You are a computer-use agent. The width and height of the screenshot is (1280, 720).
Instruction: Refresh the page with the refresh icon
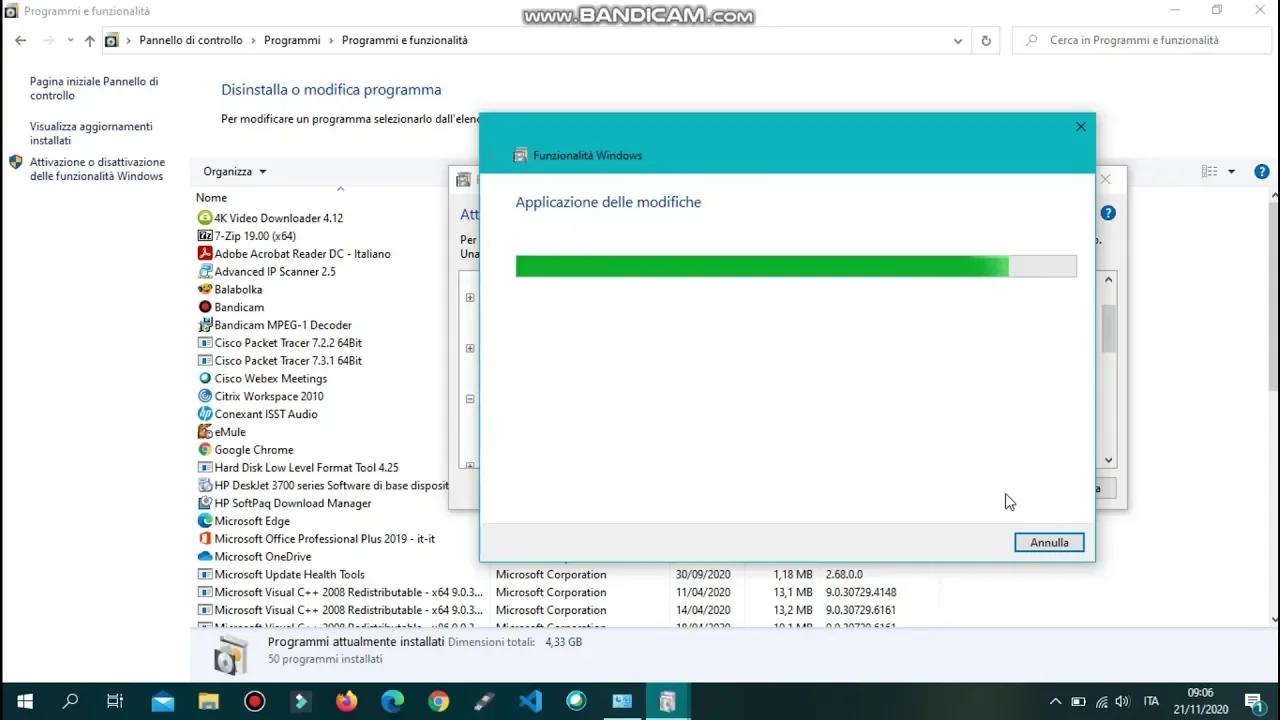[x=987, y=40]
